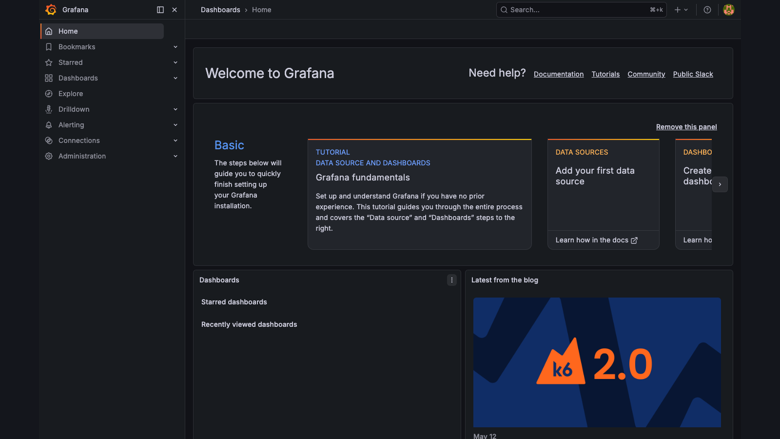Expand the Administration section chevron
The image size is (780, 439).
point(175,156)
